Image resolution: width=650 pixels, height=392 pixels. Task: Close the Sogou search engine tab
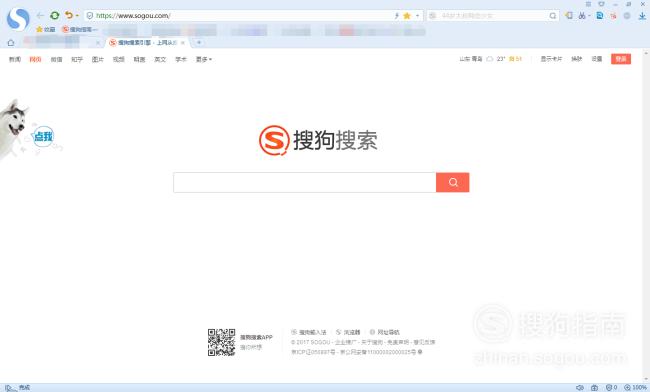click(x=183, y=43)
